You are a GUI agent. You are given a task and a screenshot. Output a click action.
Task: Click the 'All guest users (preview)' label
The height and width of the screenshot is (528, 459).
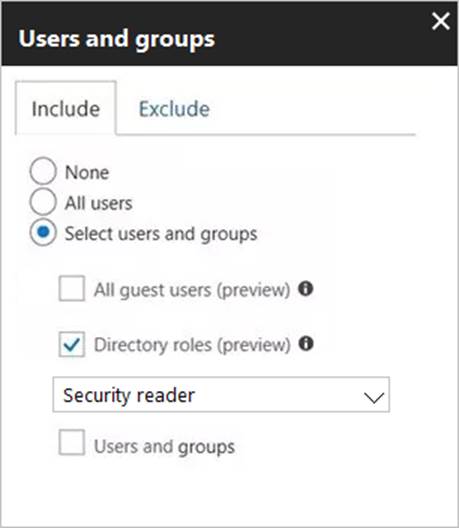tap(192, 290)
